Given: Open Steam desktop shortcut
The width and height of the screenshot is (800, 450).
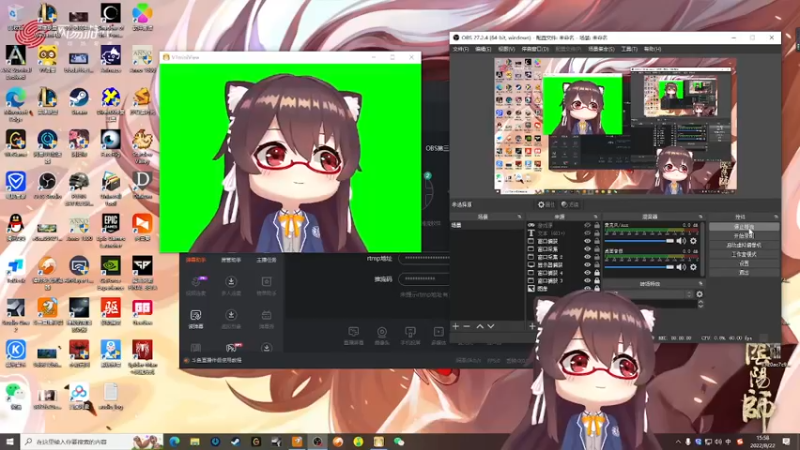Looking at the screenshot, I should 79,102.
